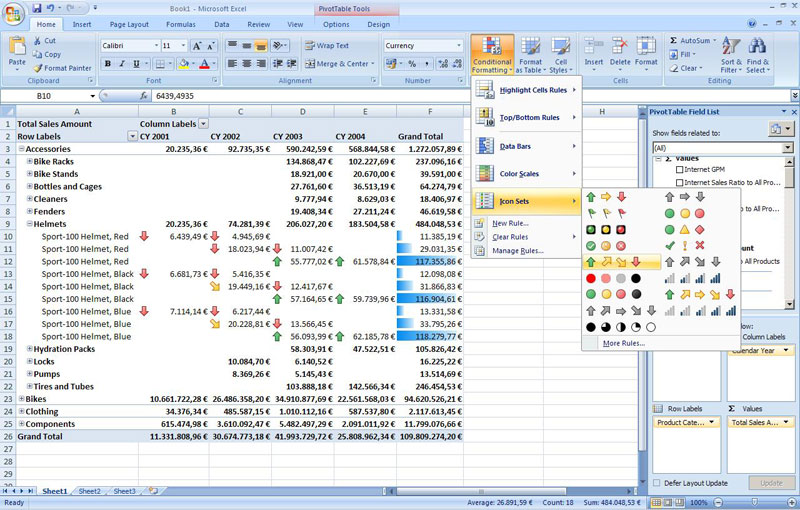Click the Sort & Filter icon
The width and height of the screenshot is (800, 510).
click(x=731, y=47)
